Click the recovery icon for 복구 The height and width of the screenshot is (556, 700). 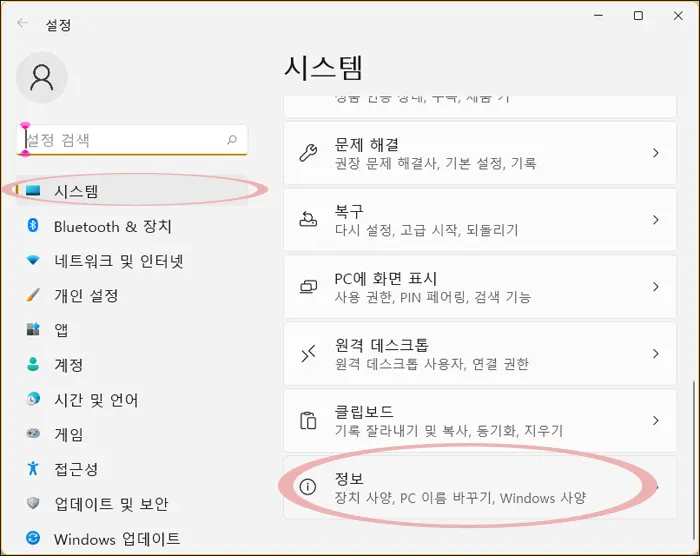pos(308,219)
